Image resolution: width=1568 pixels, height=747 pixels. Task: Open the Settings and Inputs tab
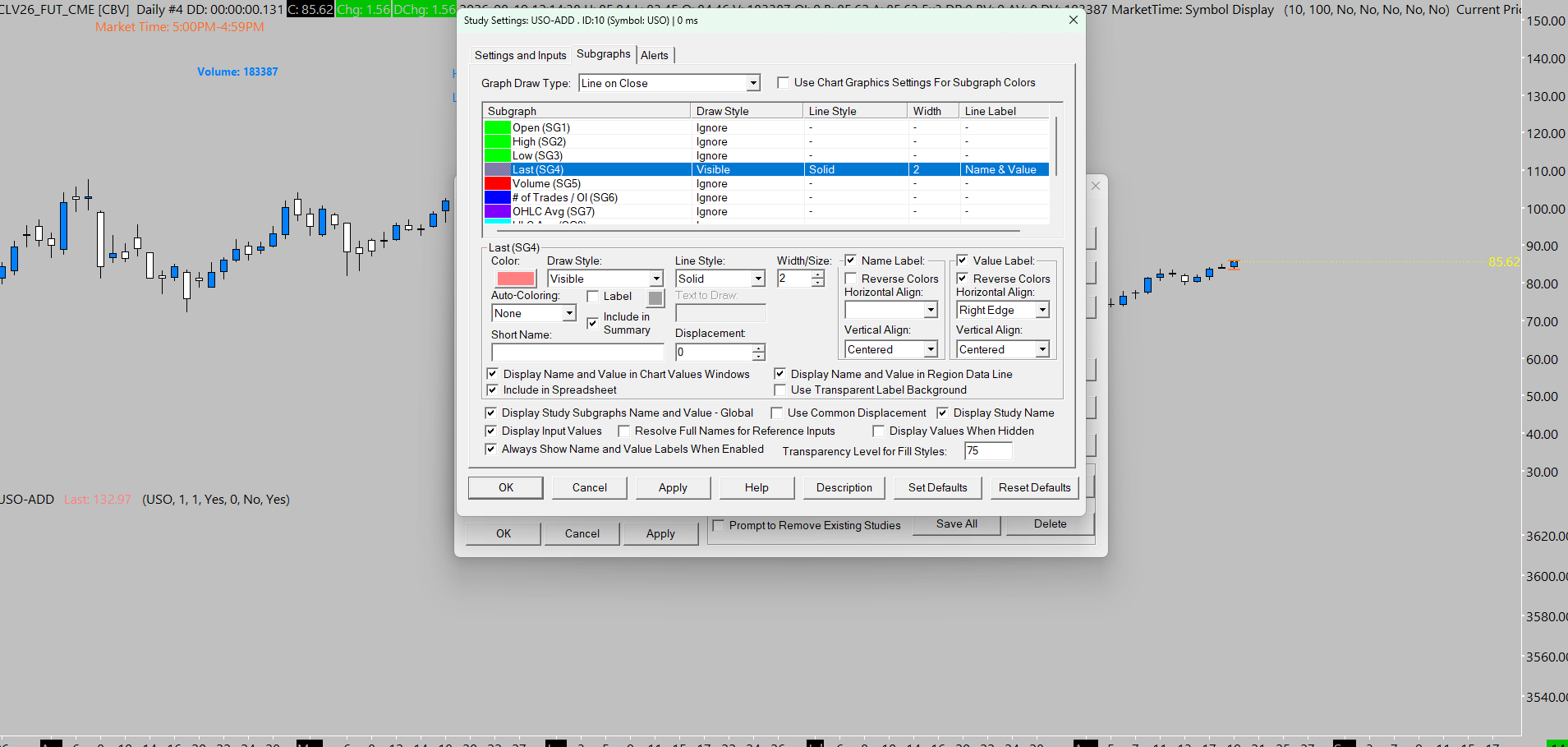[521, 55]
